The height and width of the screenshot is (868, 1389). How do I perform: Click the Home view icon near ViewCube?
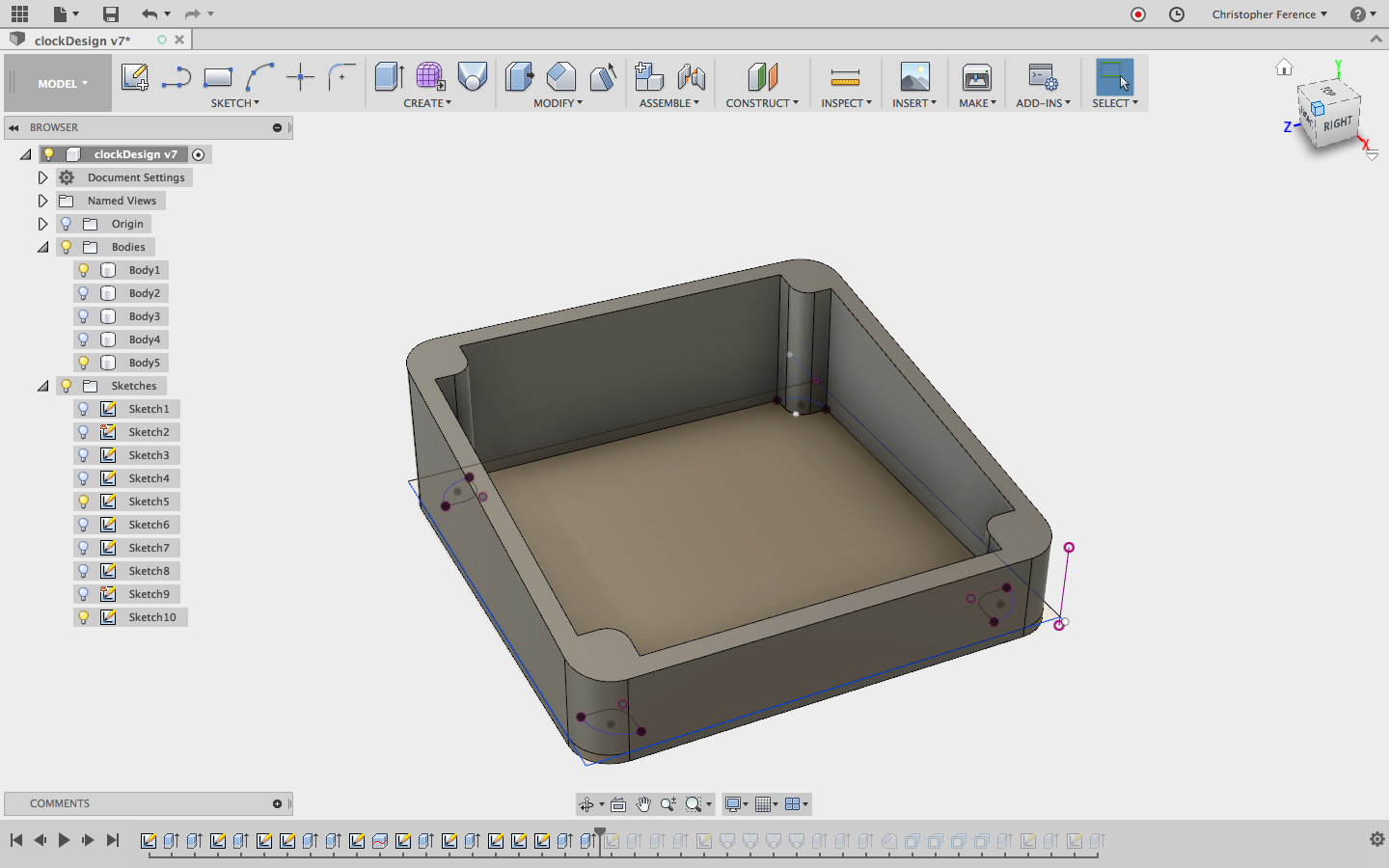click(1284, 68)
